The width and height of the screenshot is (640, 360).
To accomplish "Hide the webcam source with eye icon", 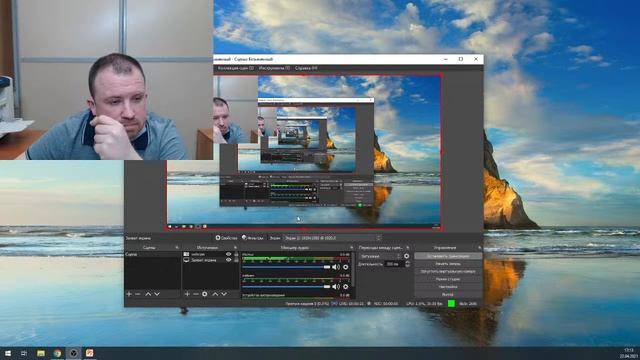I will [x=229, y=254].
